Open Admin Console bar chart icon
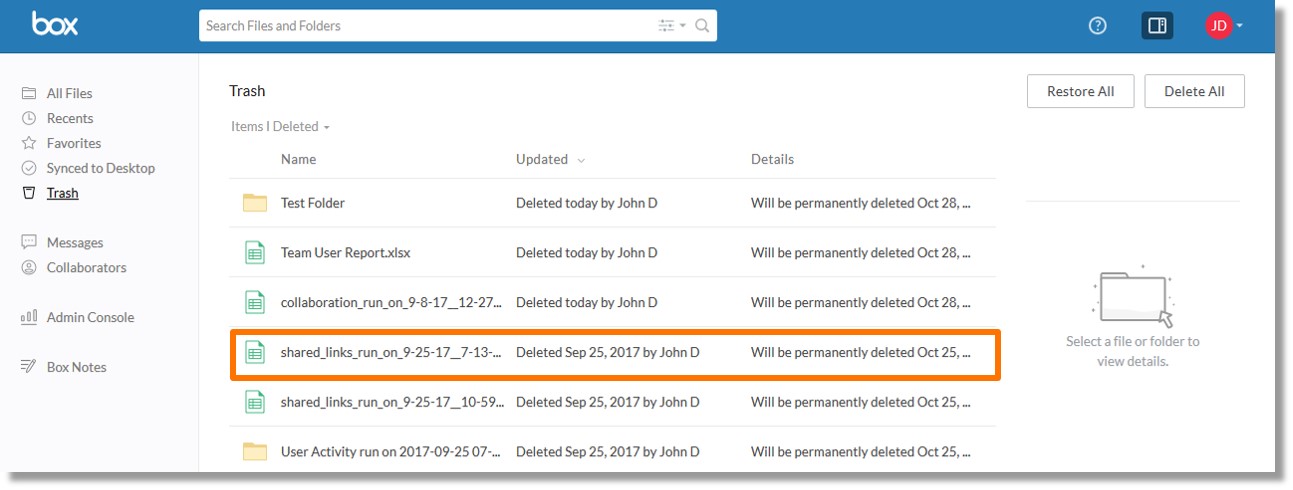 point(29,317)
